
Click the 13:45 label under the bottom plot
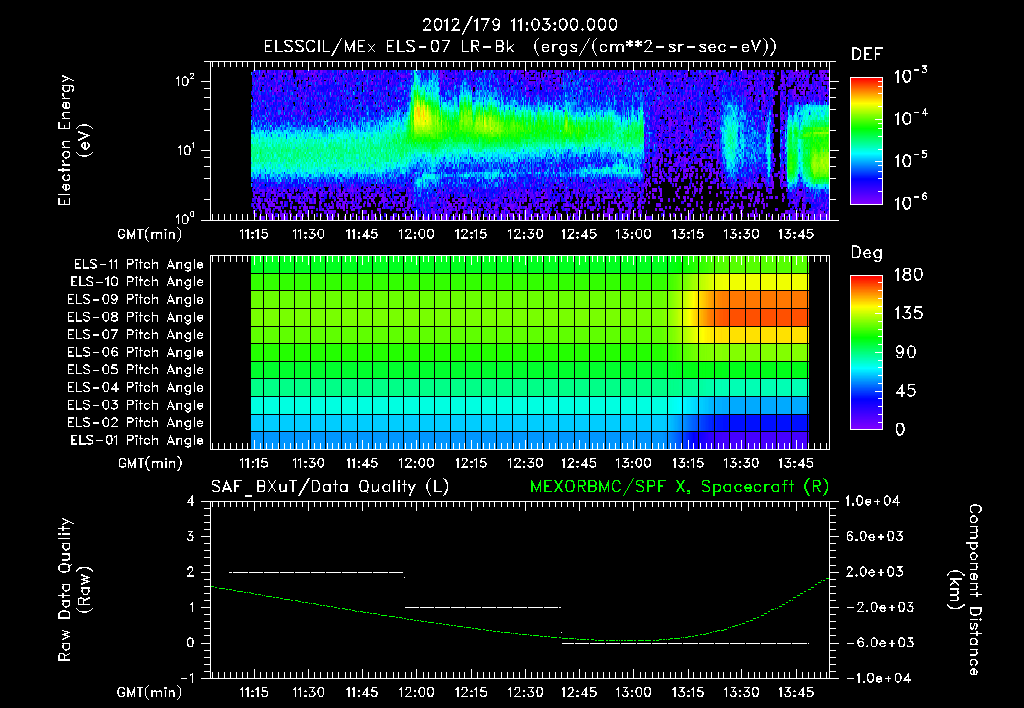(x=796, y=692)
